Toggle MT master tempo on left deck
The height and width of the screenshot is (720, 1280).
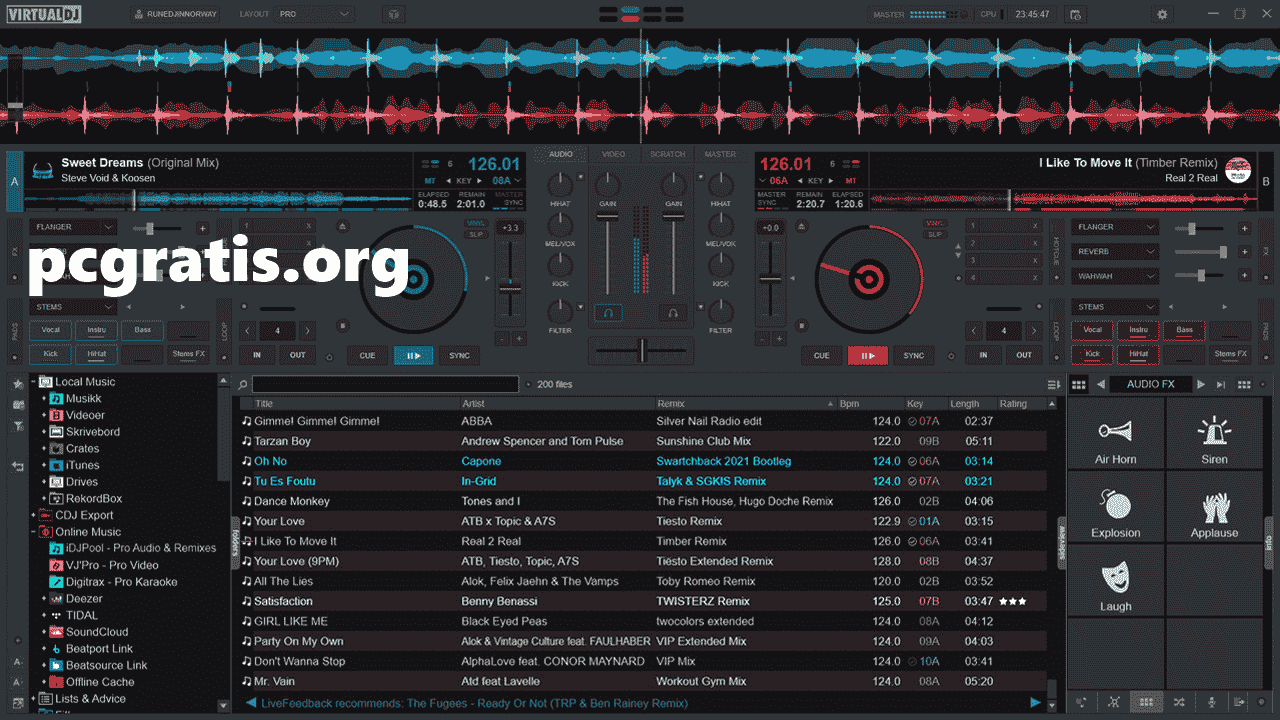pos(429,181)
